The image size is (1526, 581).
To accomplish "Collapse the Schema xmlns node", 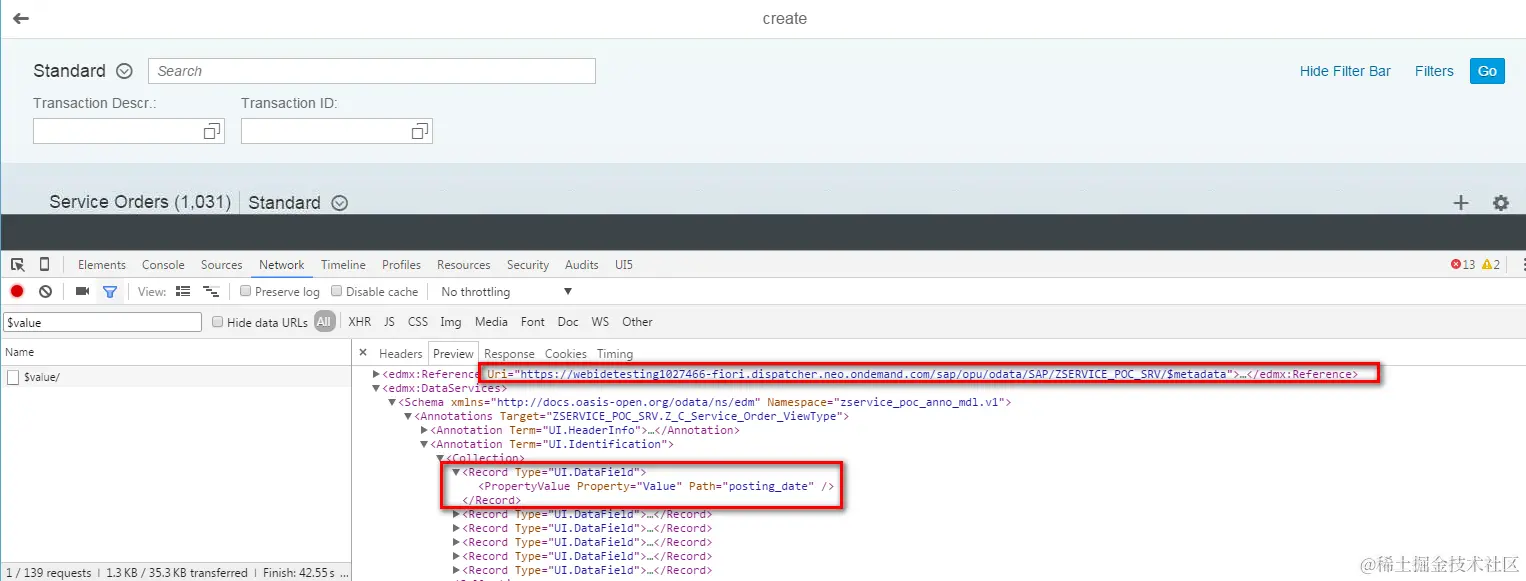I will click(x=392, y=402).
